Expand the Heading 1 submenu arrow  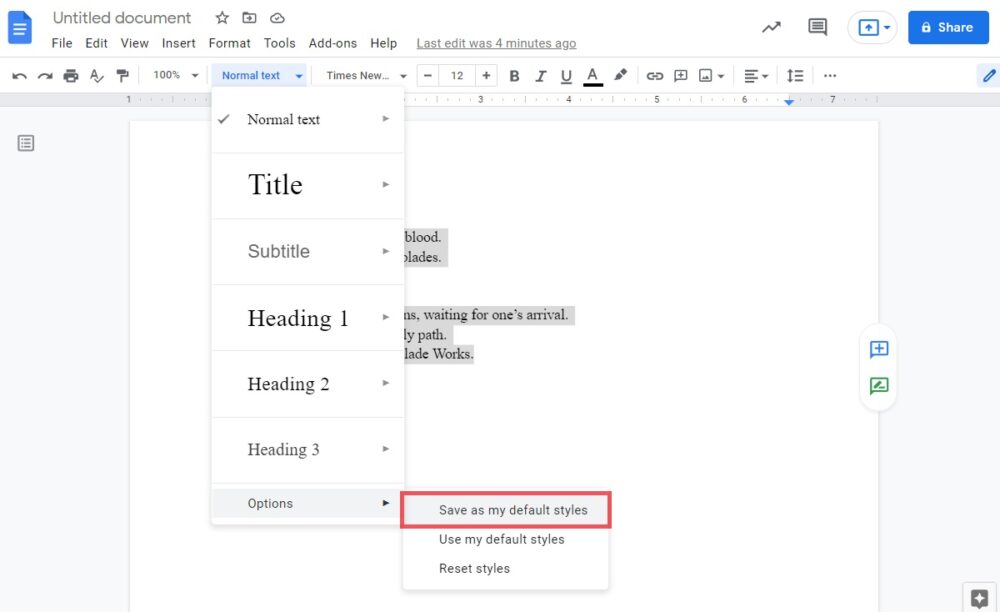tap(386, 318)
